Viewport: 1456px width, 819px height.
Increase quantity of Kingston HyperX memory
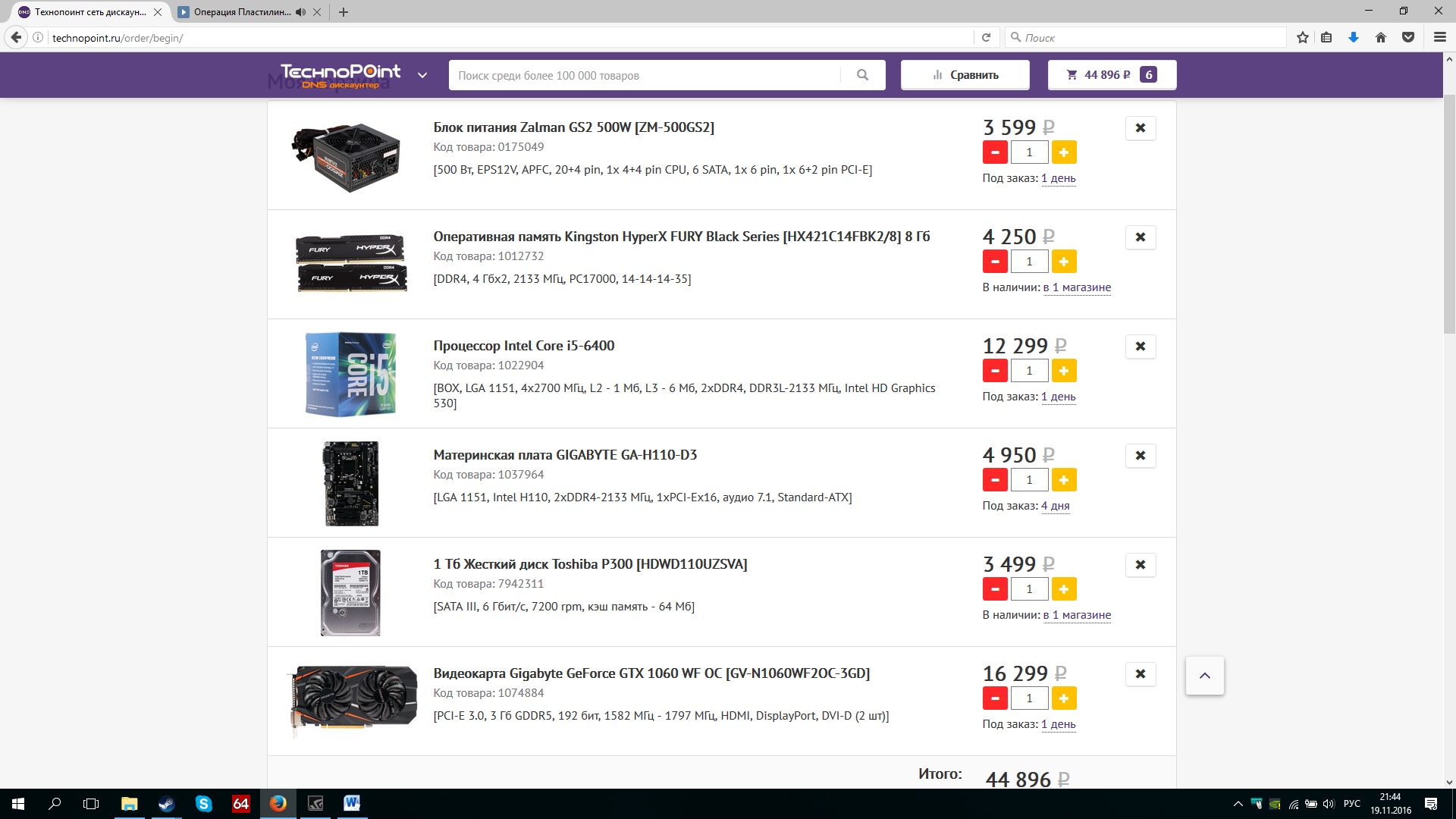point(1064,262)
